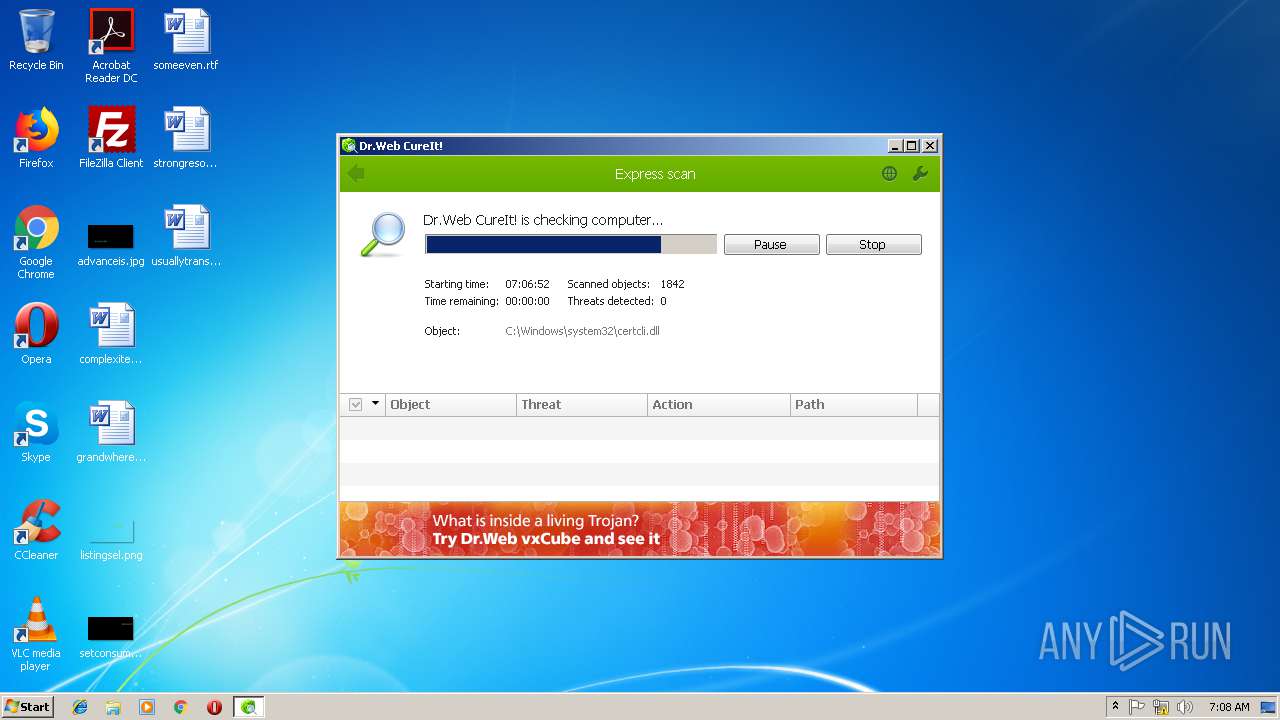The height and width of the screenshot is (720, 1280).
Task: Sort results by Action column
Action: (719, 405)
